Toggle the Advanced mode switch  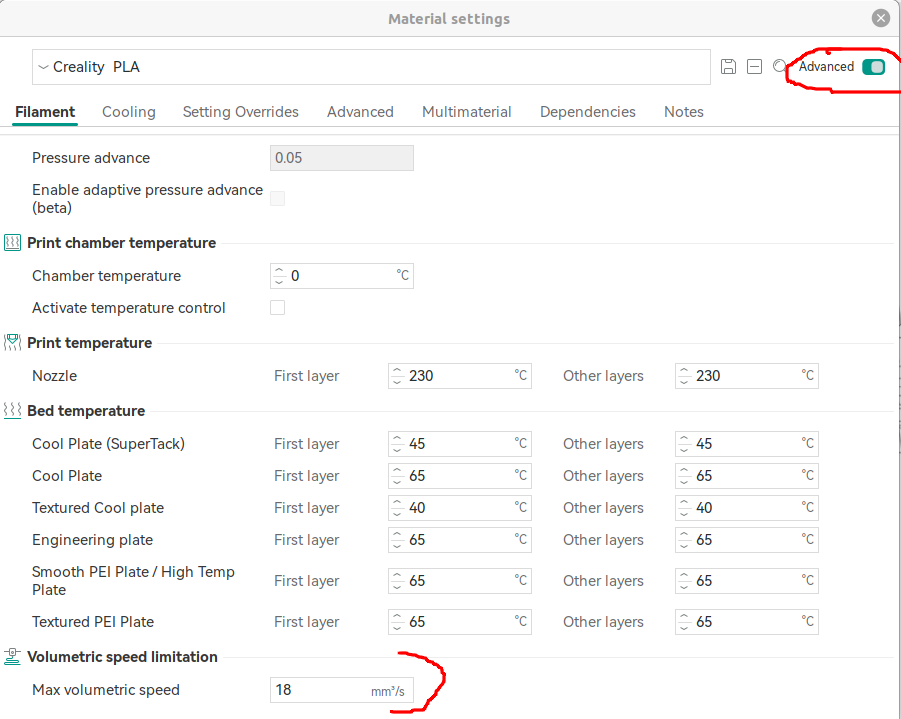[x=873, y=67]
